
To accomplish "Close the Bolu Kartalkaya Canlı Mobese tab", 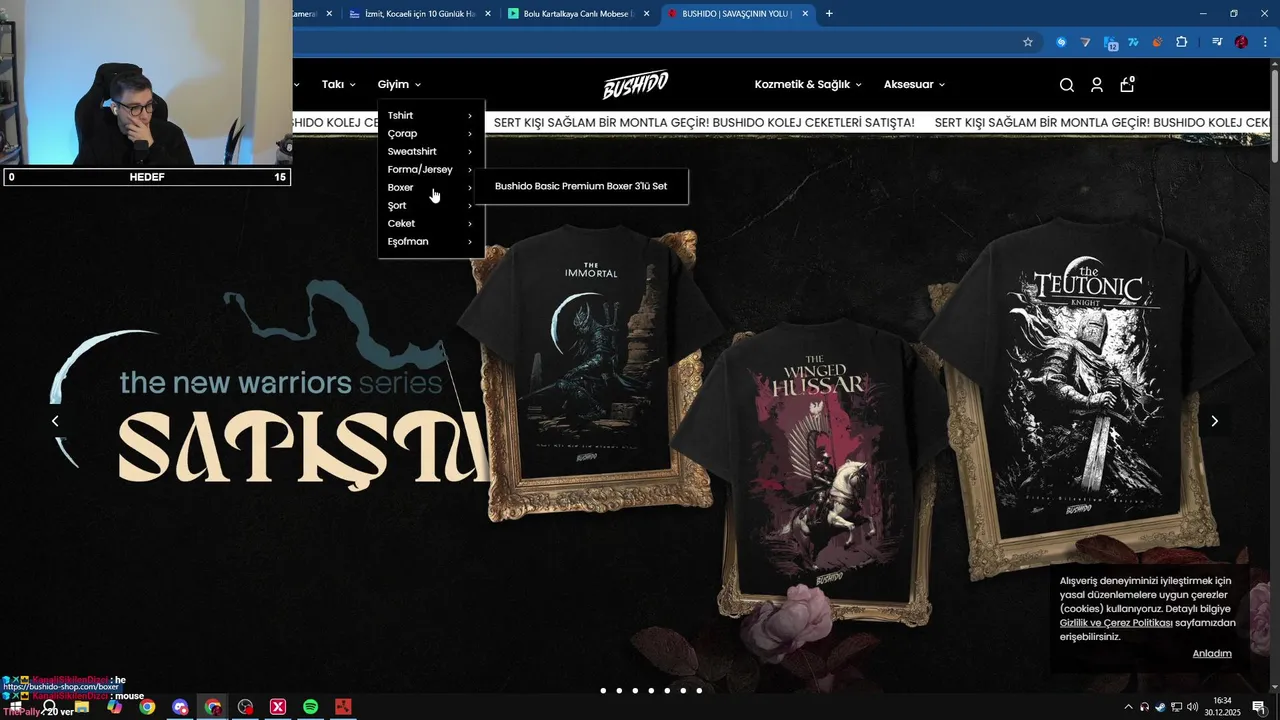I will [647, 14].
